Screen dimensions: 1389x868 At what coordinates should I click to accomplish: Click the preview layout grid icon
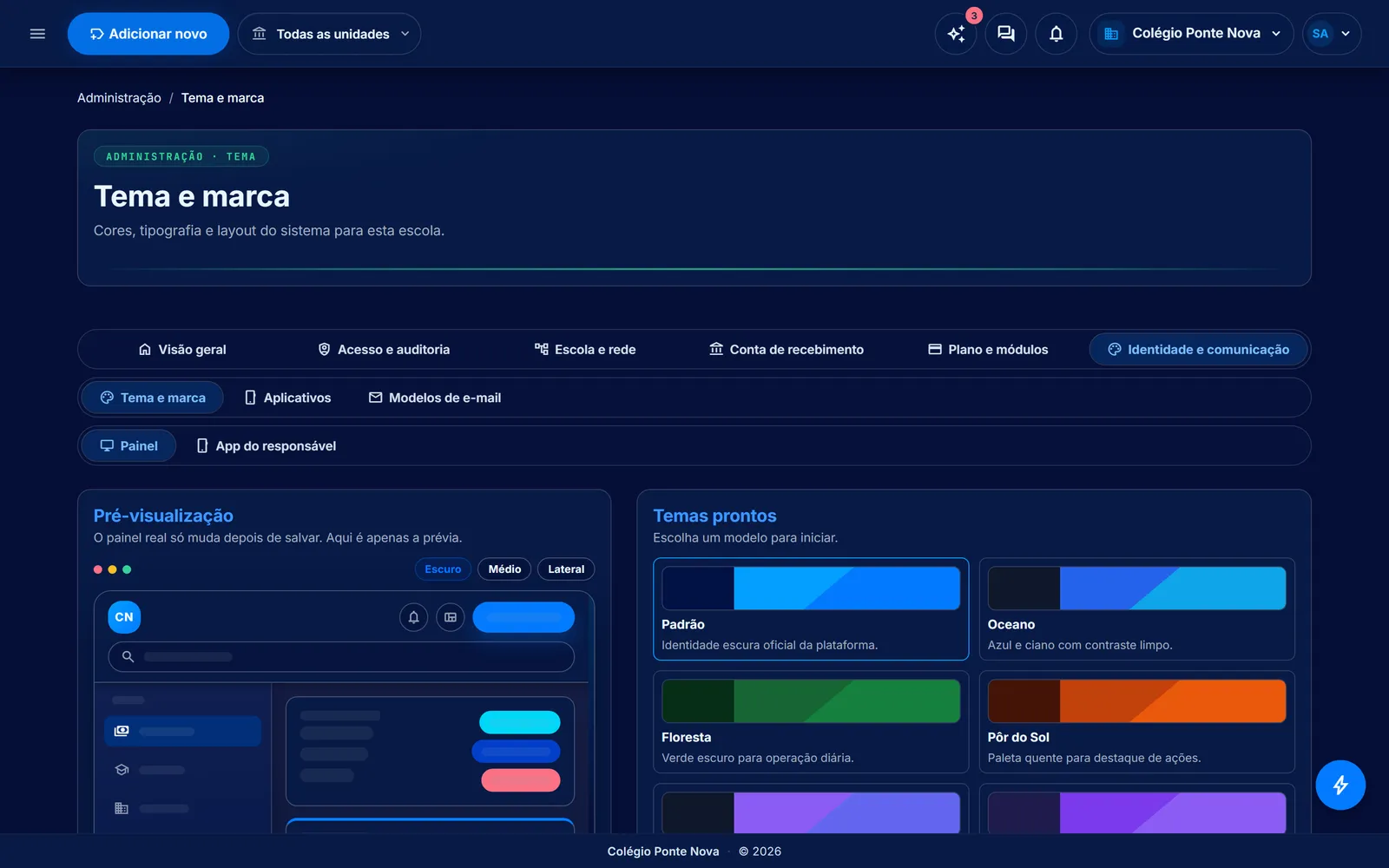pyautogui.click(x=451, y=617)
